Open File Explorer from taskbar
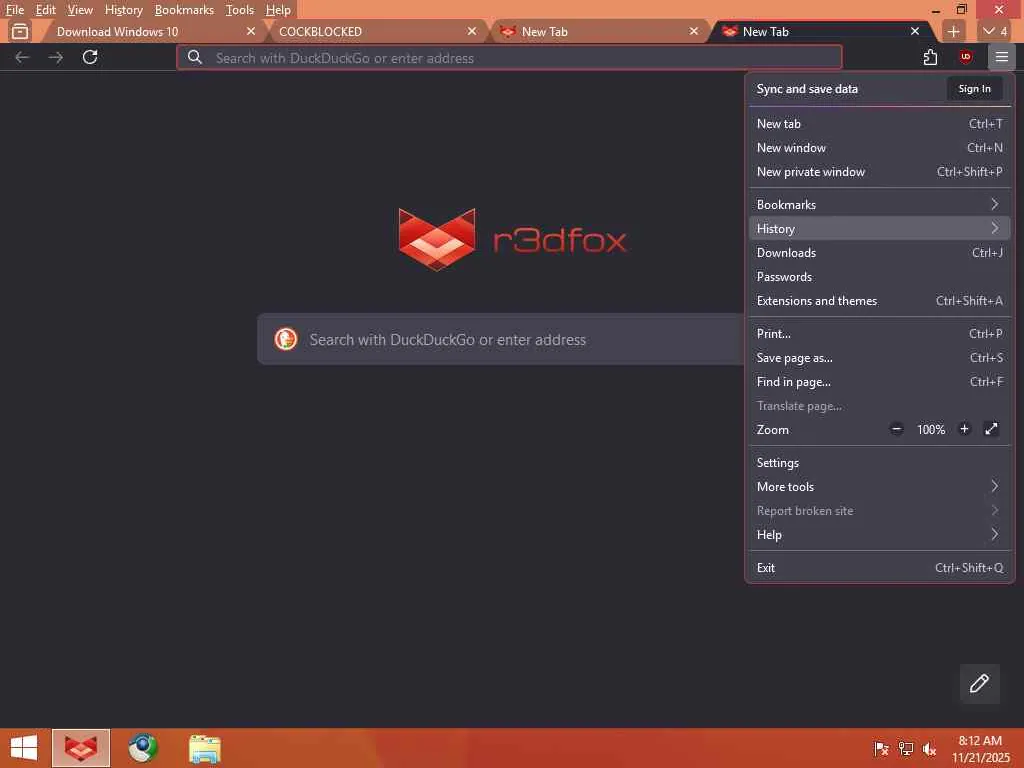Image resolution: width=1024 pixels, height=768 pixels. click(x=204, y=749)
